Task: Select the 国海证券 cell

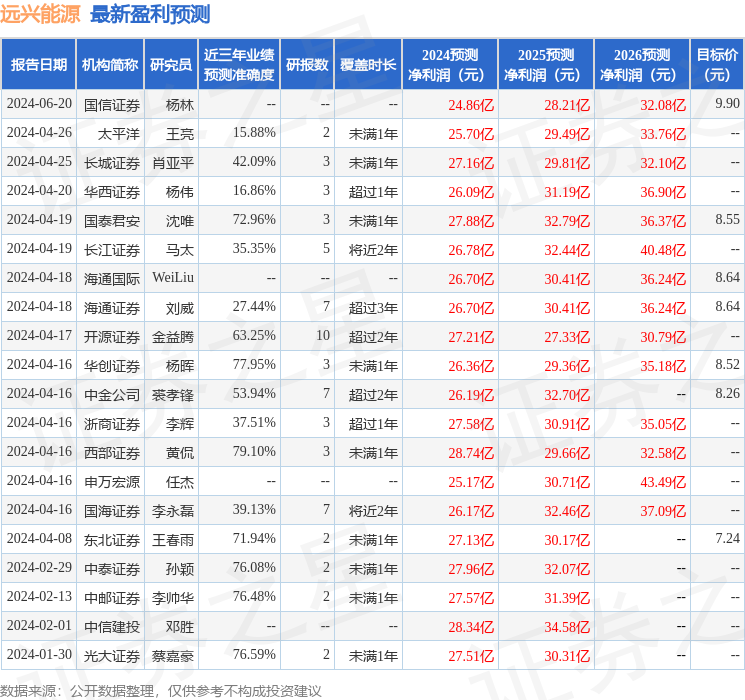Action: point(112,511)
